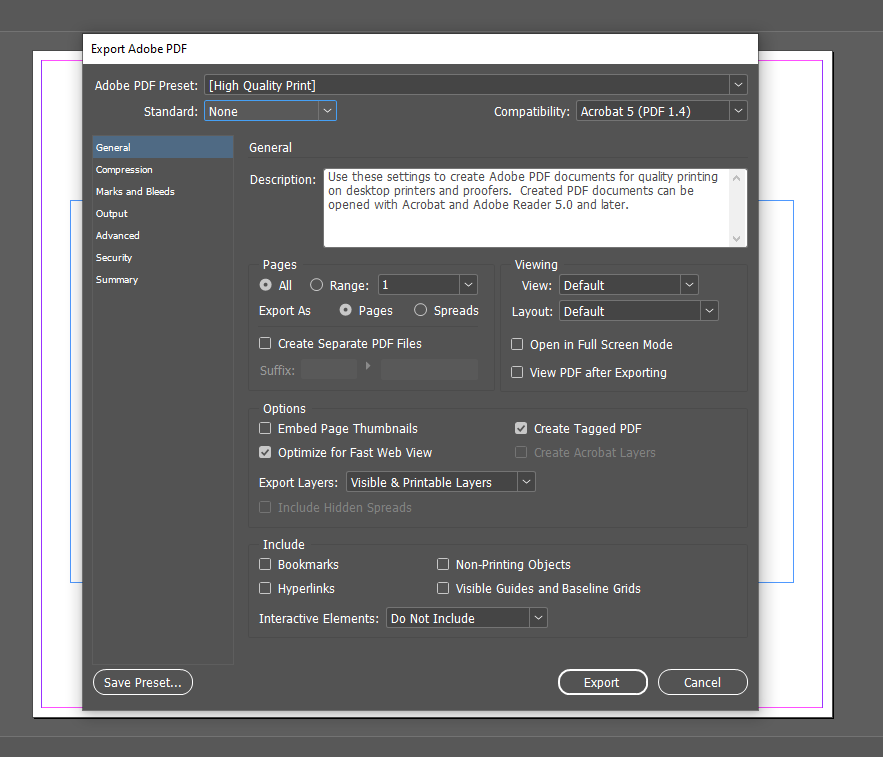Choose Export As Spreads radio button
Viewport: 883px width, 757px height.
tap(420, 310)
